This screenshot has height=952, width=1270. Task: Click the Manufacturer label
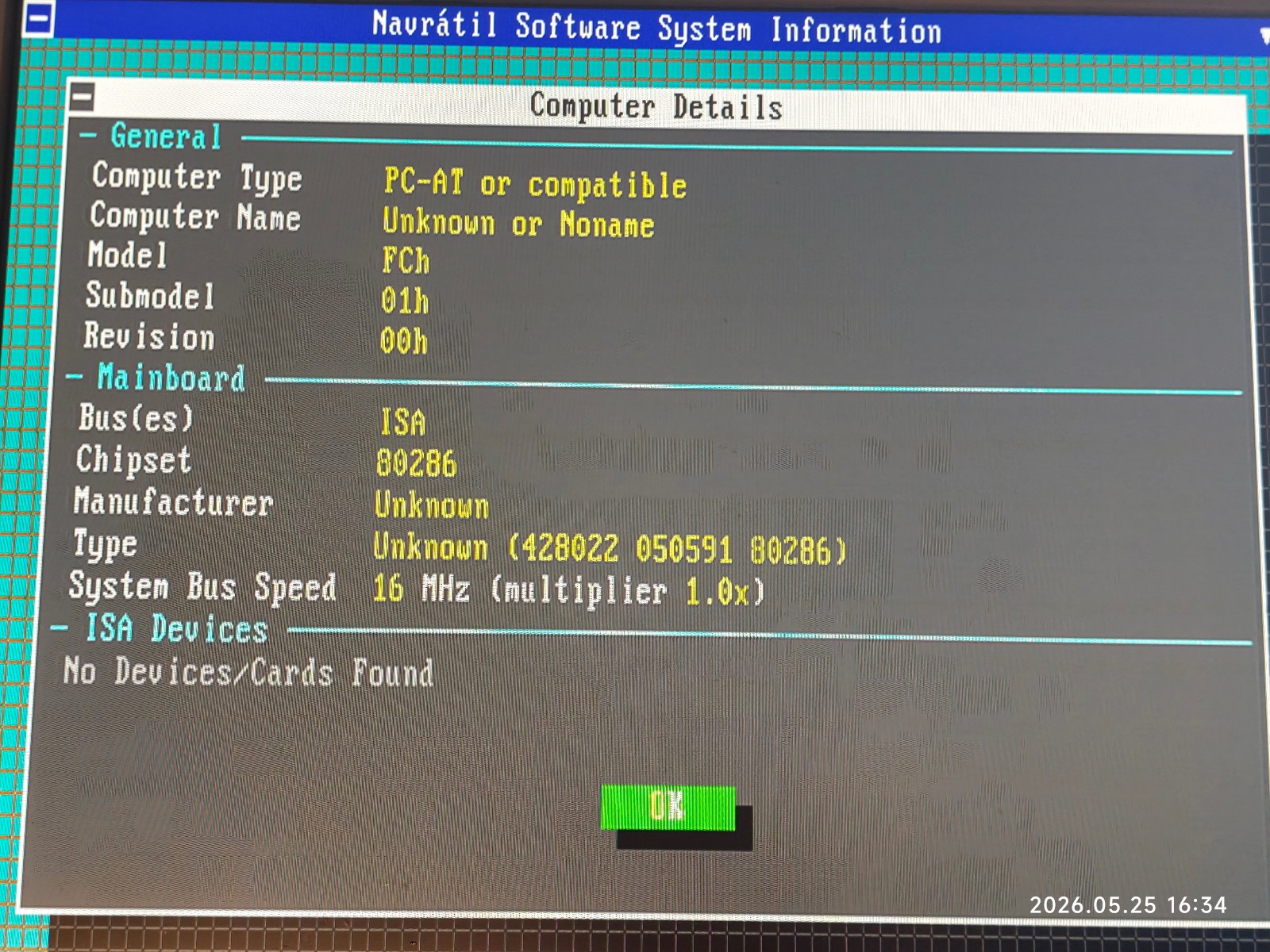[x=173, y=502]
